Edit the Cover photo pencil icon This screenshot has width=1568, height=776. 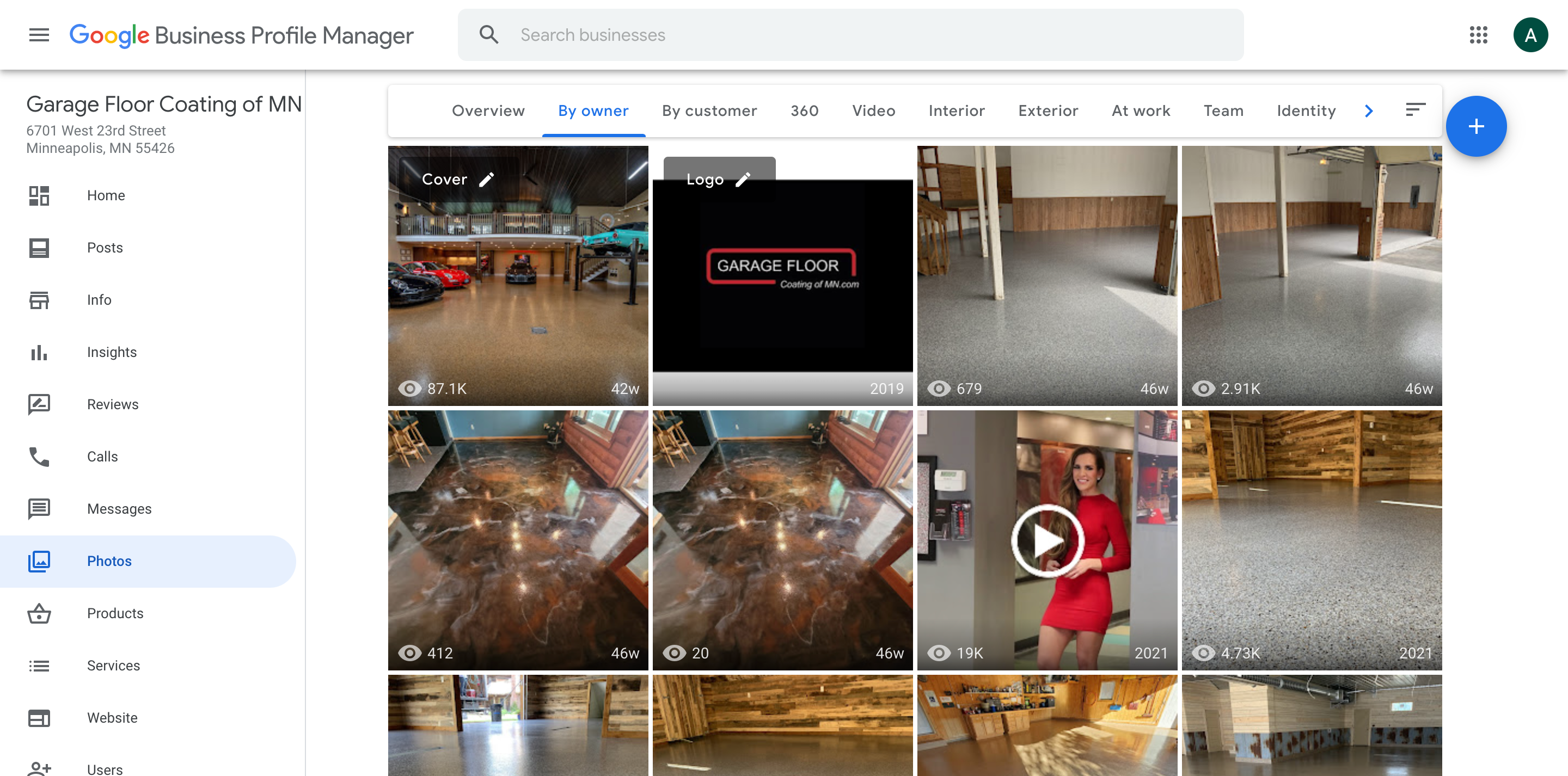pyautogui.click(x=486, y=180)
